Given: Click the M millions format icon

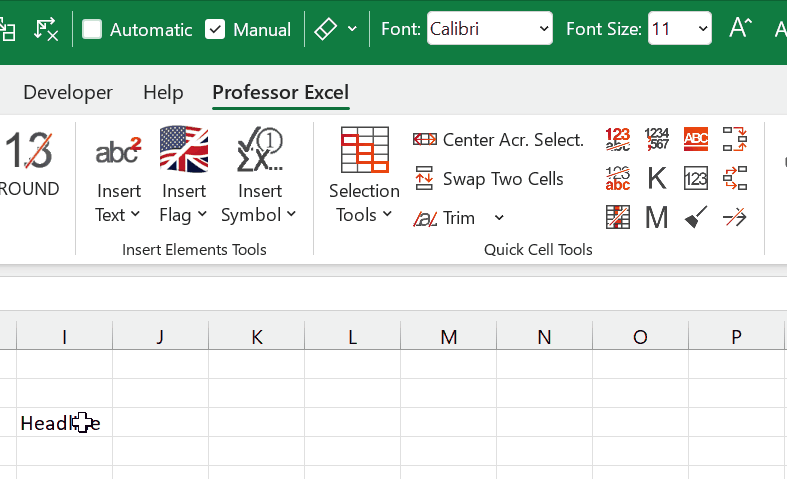Looking at the screenshot, I should pyautogui.click(x=657, y=217).
